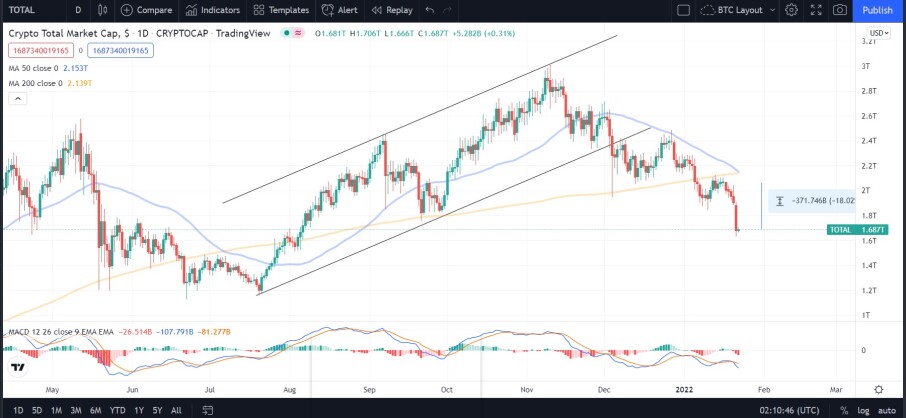Image resolution: width=906 pixels, height=418 pixels.
Task: Toggle log scale mode
Action: pos(863,410)
